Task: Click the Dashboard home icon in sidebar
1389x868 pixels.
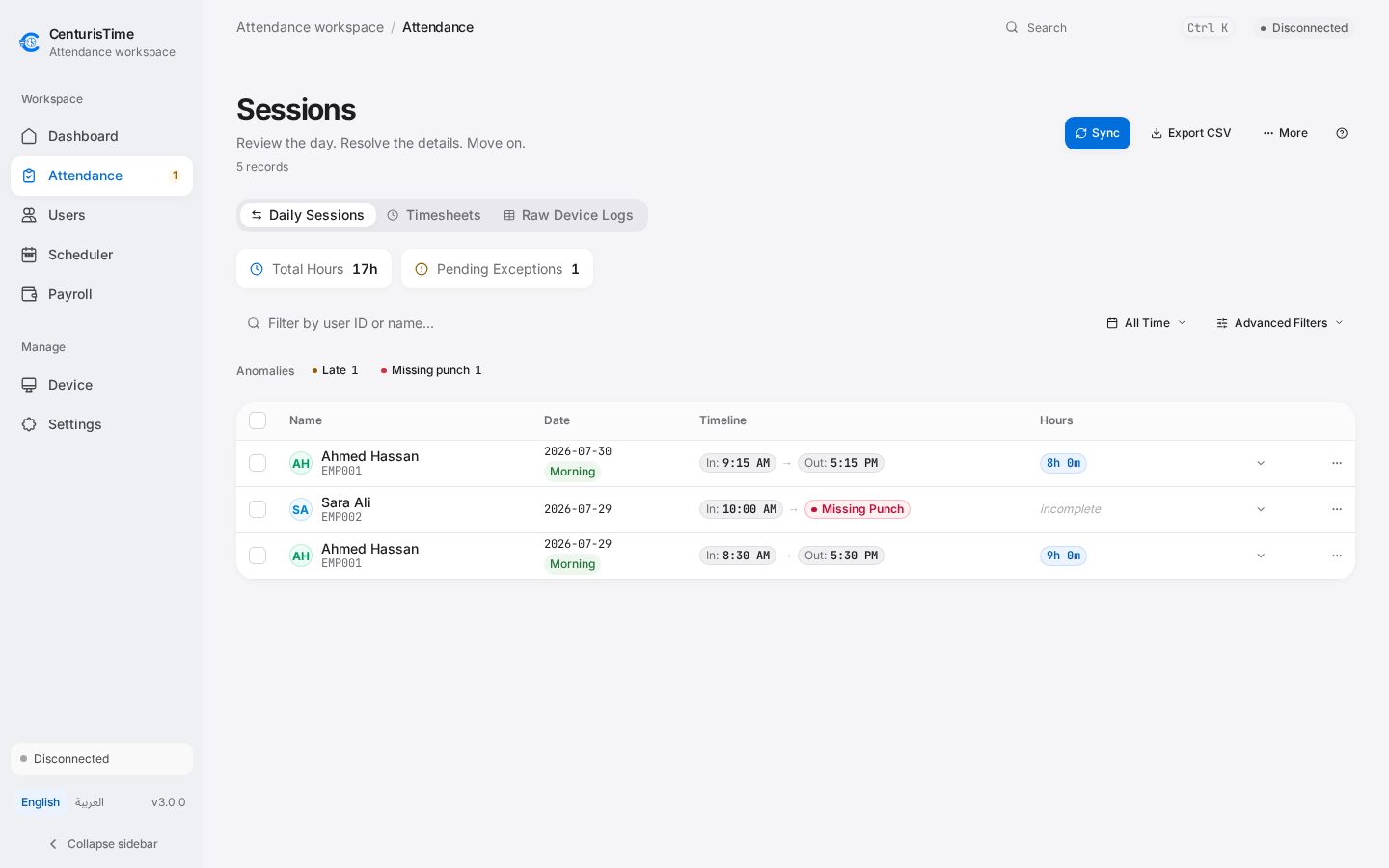Action: 29,136
